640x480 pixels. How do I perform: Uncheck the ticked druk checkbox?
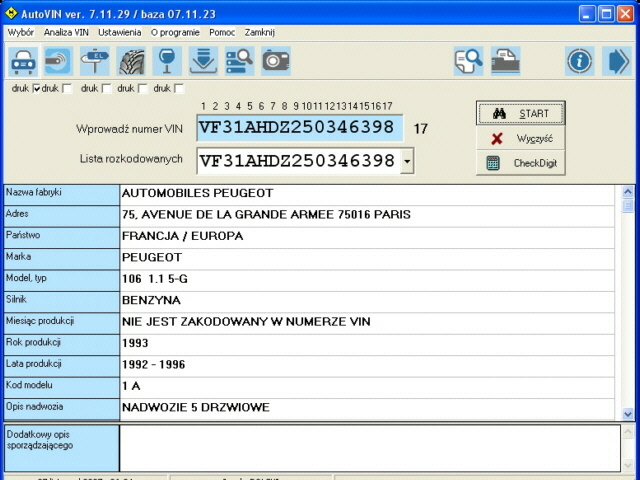click(37, 89)
